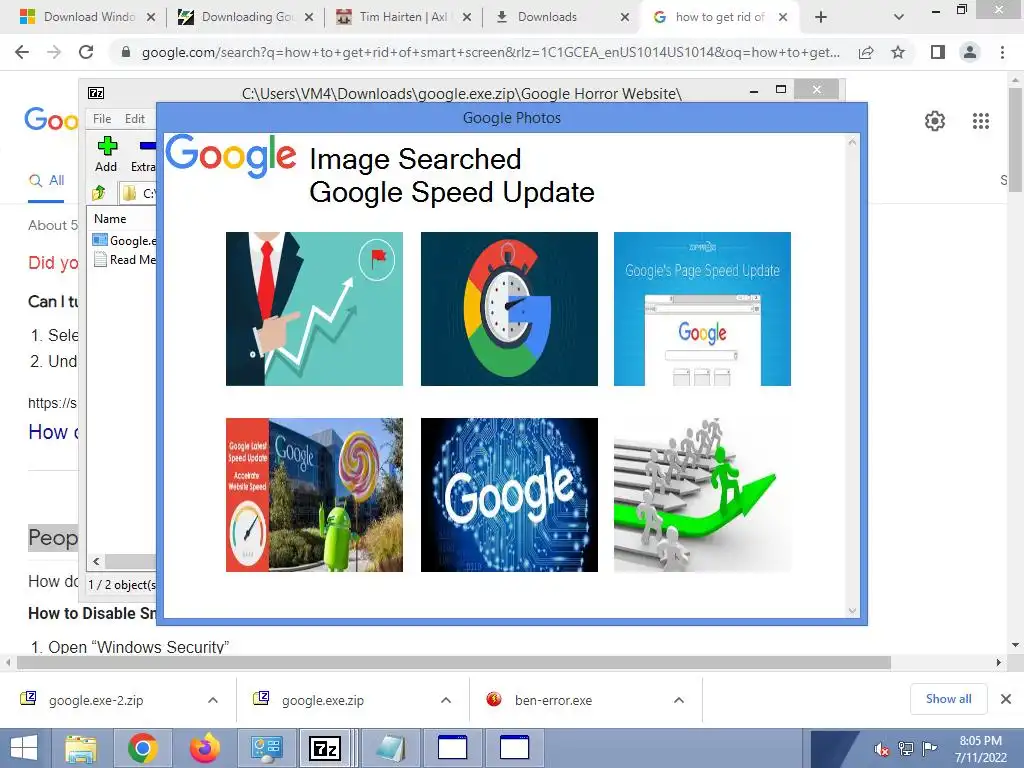Select Google.exe file in 7-Zip list
Viewport: 1024px width, 768px height.
pos(124,240)
